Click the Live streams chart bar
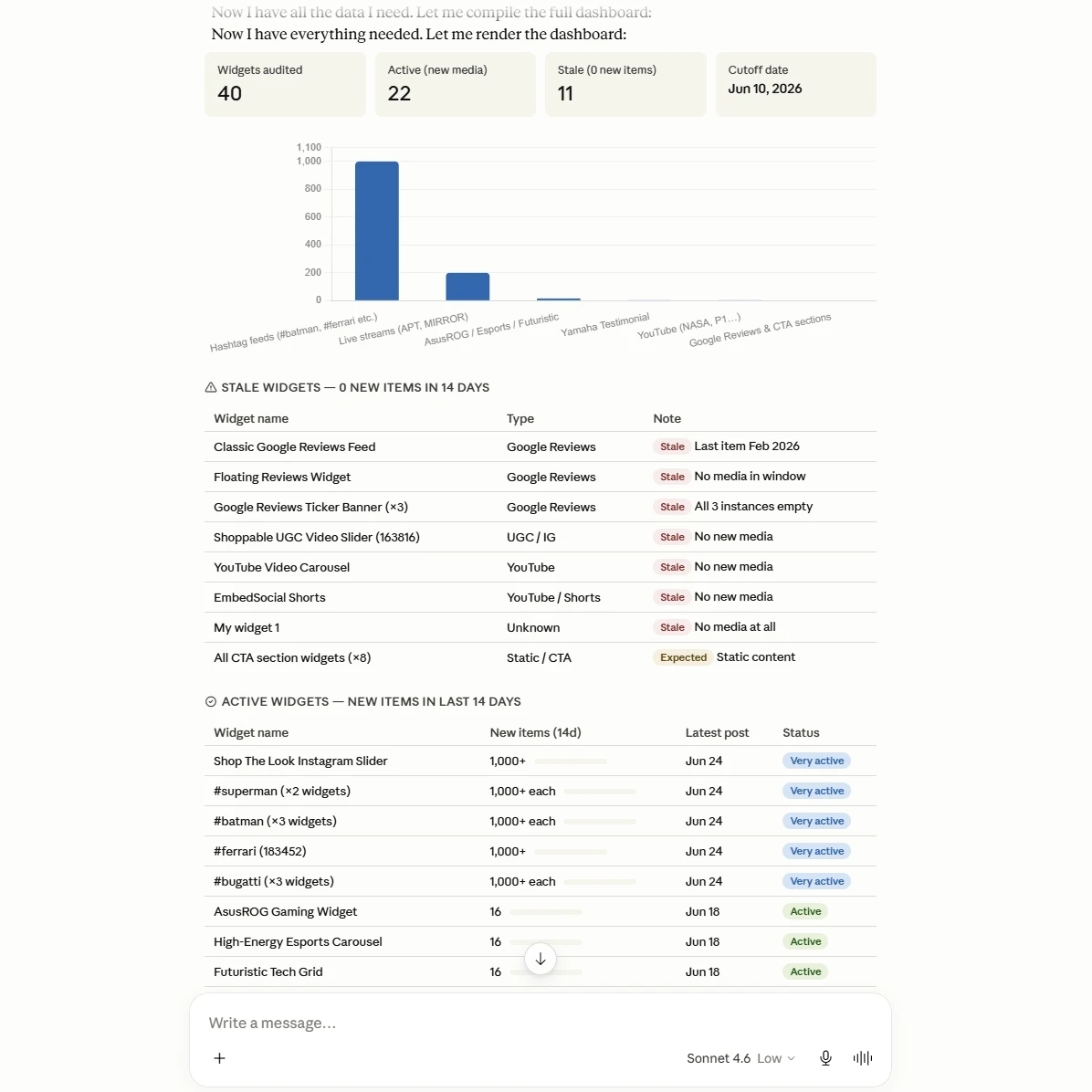1092x1092 pixels. click(467, 286)
